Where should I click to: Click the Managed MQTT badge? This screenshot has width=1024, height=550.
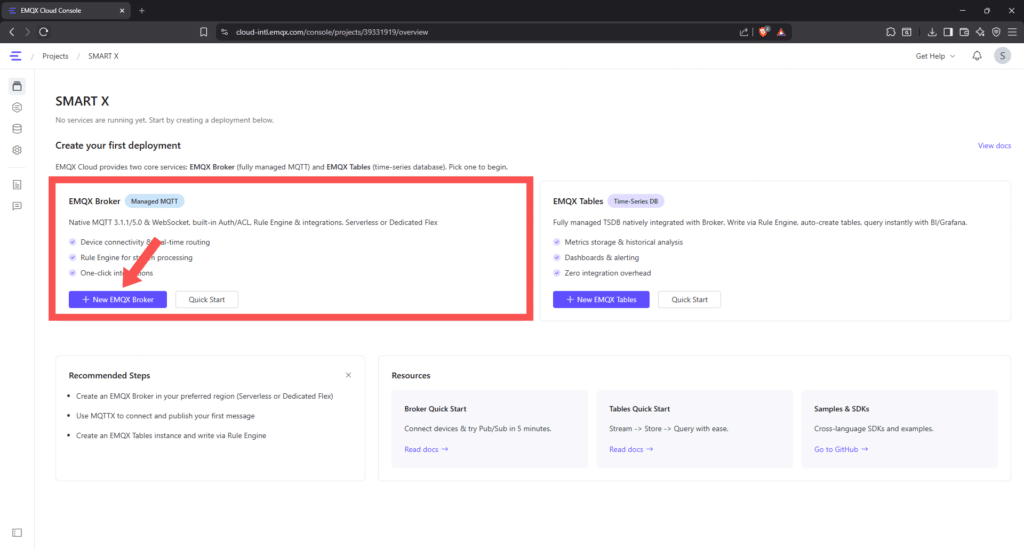154,201
